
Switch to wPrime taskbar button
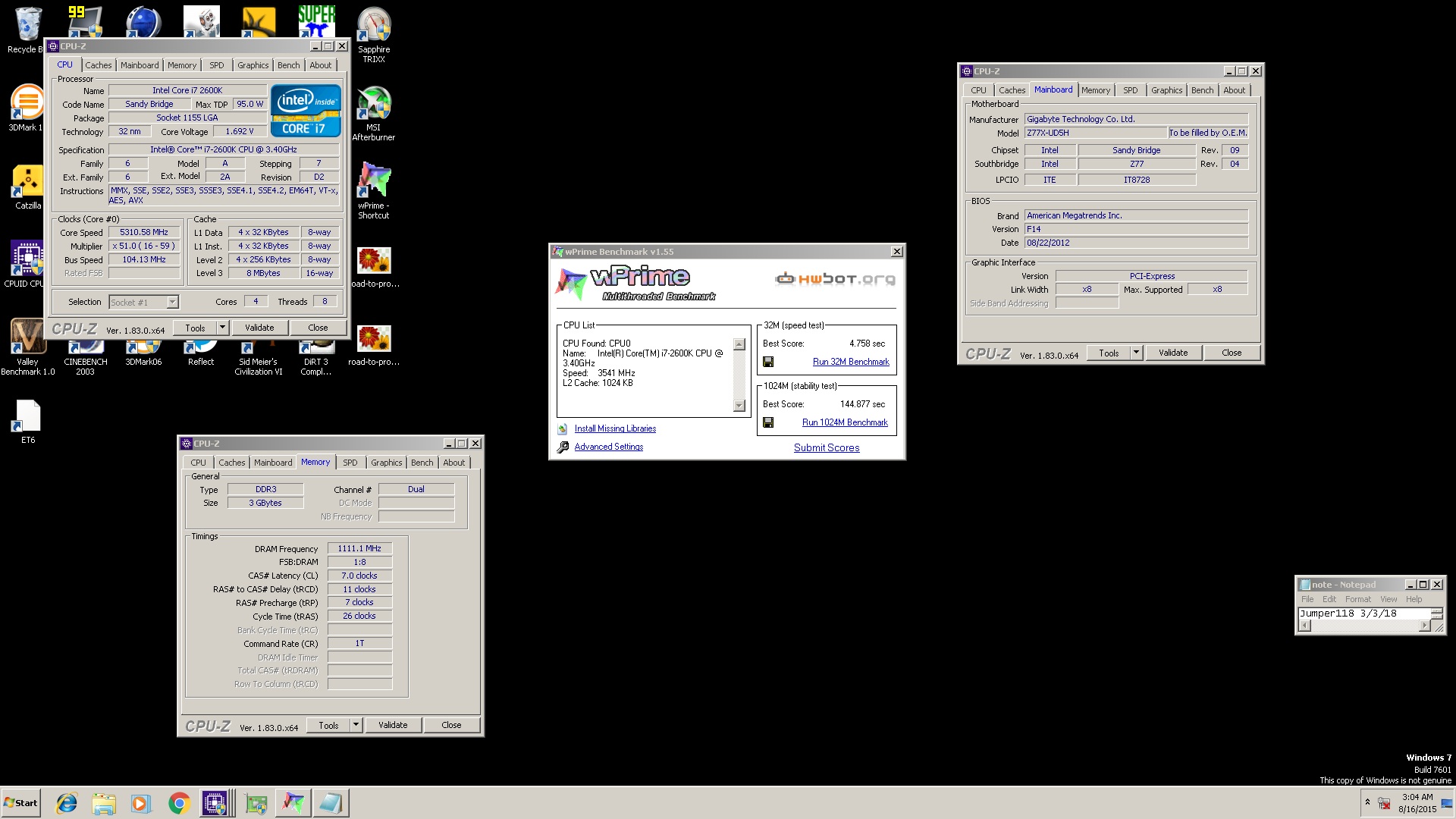click(x=293, y=803)
